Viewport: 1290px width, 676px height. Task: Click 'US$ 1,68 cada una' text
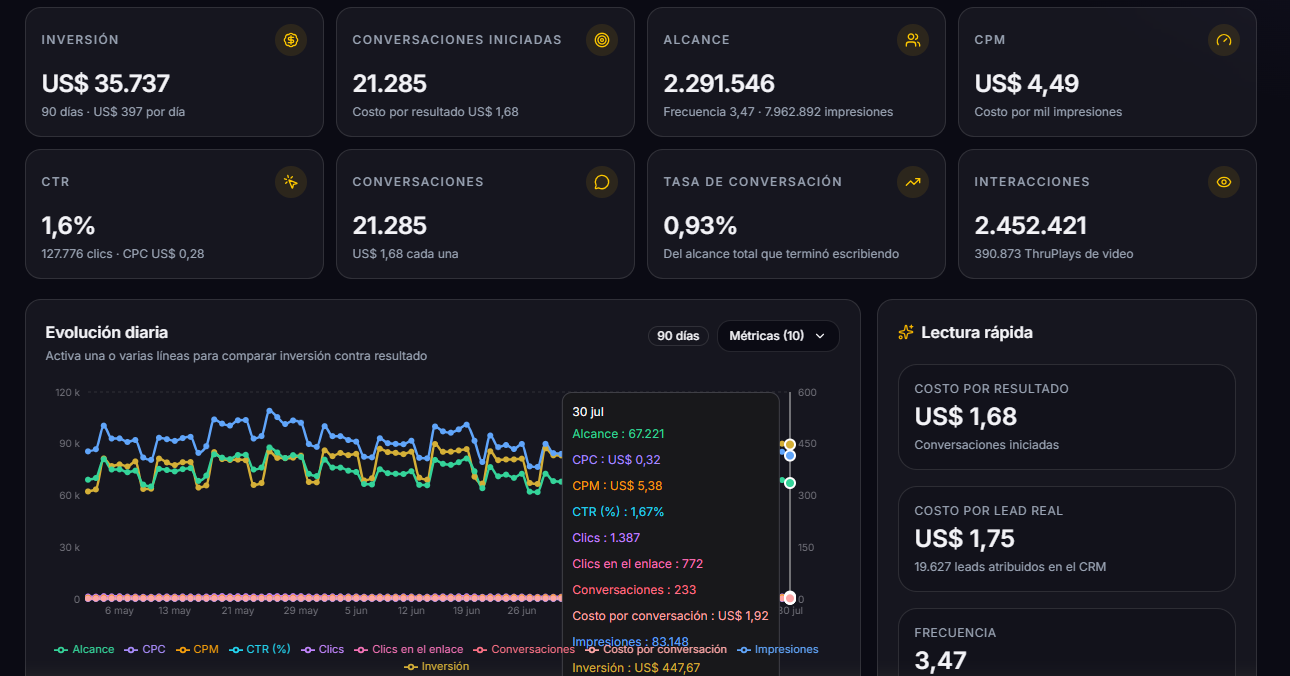pos(405,254)
